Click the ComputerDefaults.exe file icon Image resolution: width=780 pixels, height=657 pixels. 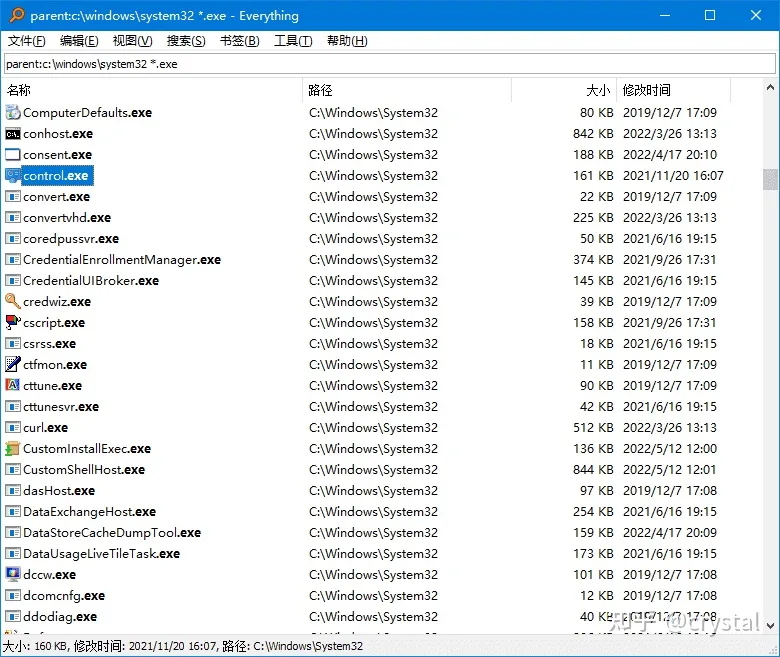point(13,113)
